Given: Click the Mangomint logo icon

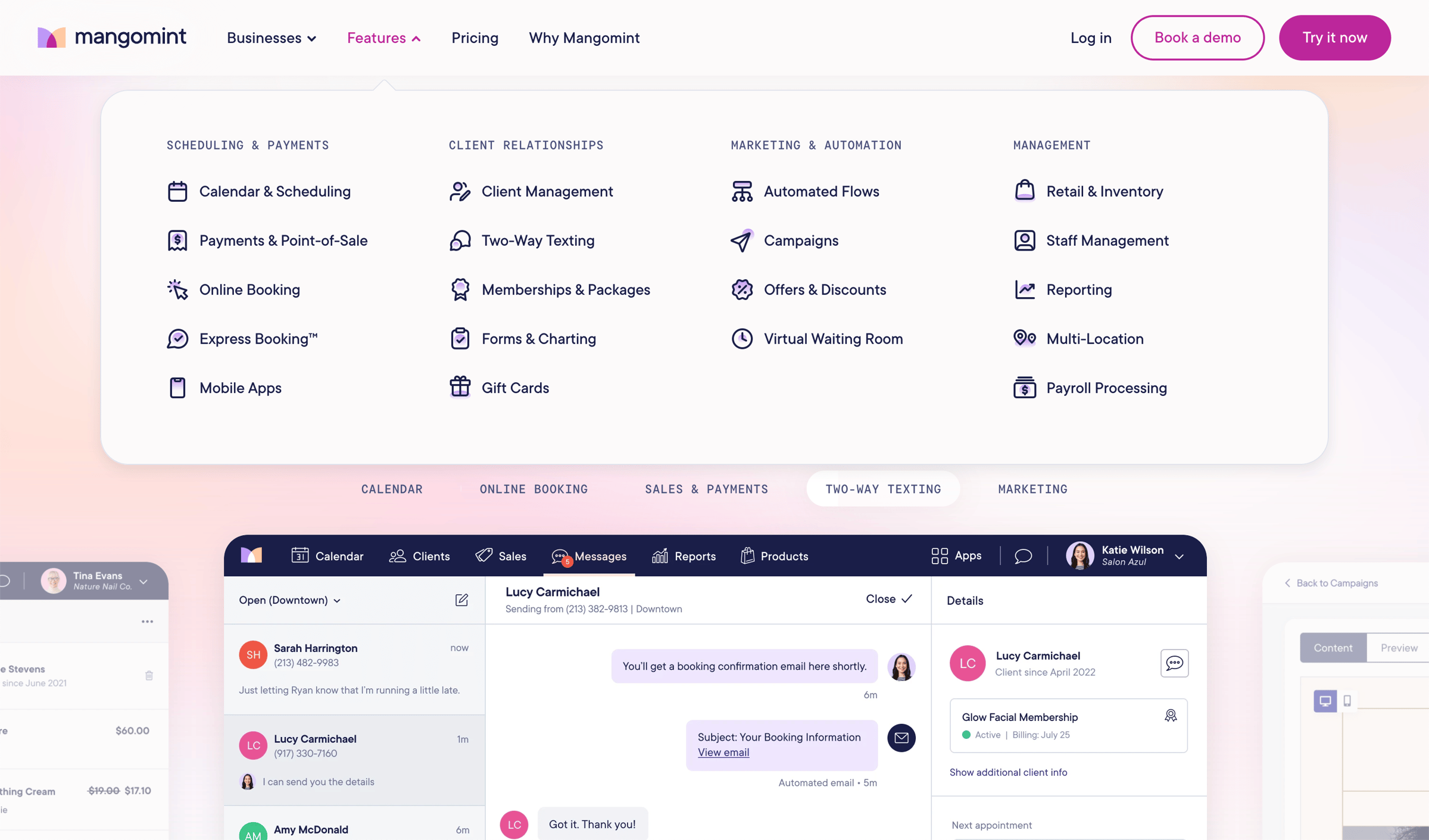Looking at the screenshot, I should (x=51, y=38).
